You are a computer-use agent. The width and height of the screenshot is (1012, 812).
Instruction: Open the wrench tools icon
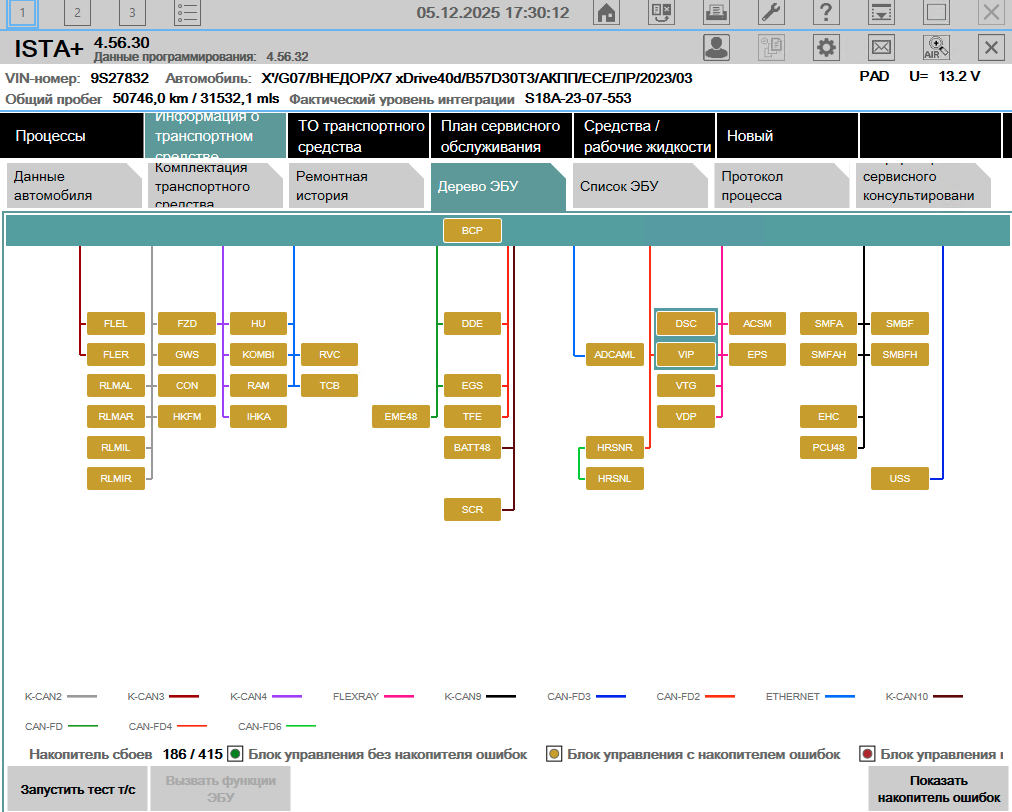point(772,13)
